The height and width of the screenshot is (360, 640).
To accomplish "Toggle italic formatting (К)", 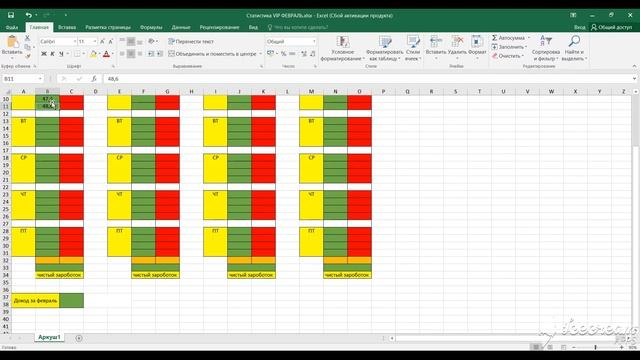I will pyautogui.click(x=52, y=54).
